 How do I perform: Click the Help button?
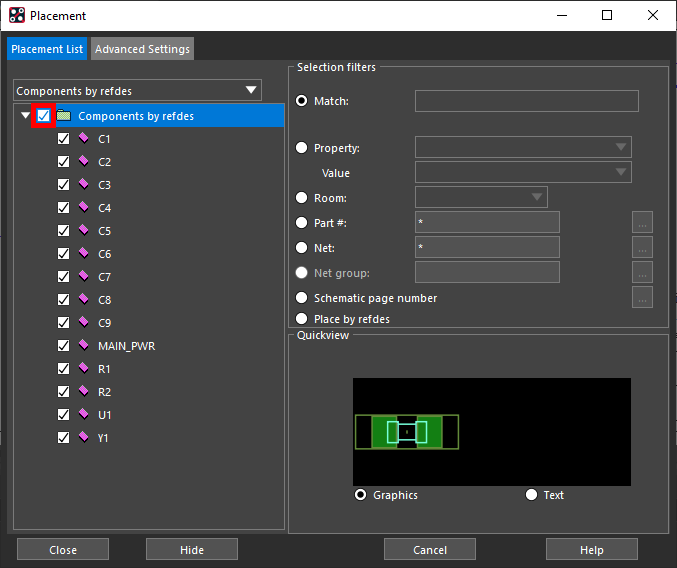[592, 549]
